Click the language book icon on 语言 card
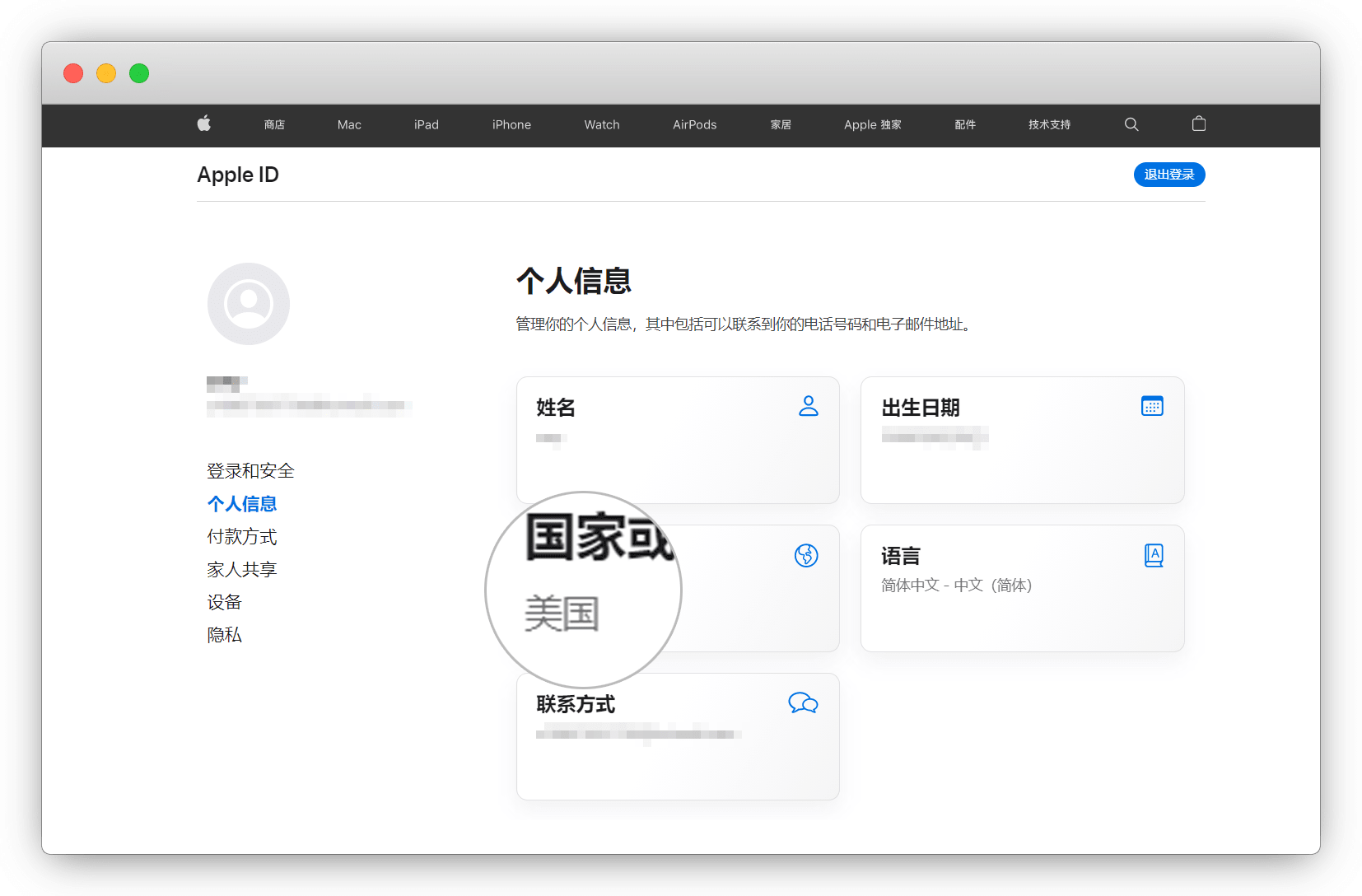The image size is (1362, 896). pyautogui.click(x=1154, y=556)
